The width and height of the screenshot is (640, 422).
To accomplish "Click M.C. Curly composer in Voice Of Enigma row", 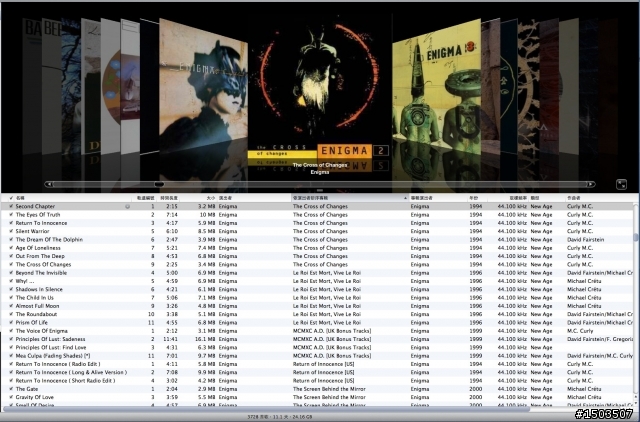I will coord(580,331).
